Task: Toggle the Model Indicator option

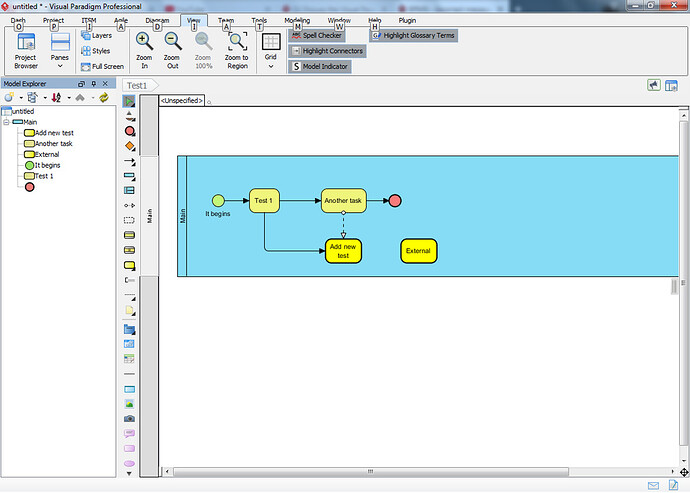Action: click(319, 66)
